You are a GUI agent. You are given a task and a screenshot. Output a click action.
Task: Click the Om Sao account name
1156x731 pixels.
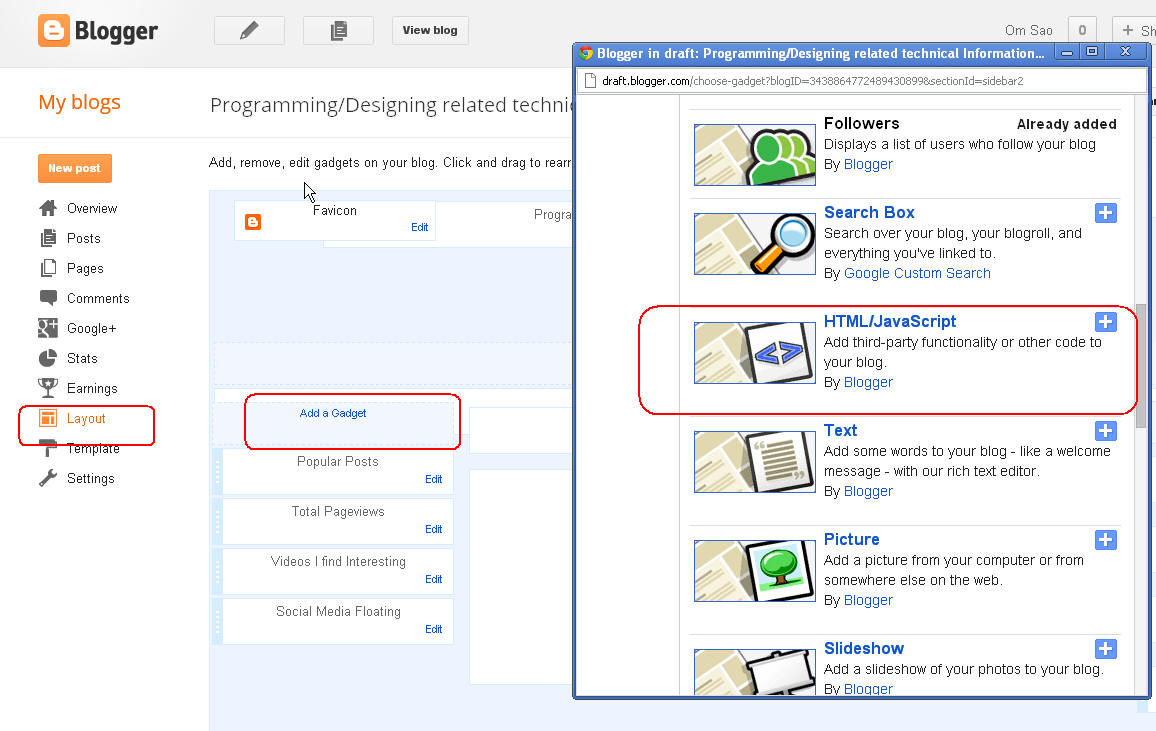coord(1028,30)
